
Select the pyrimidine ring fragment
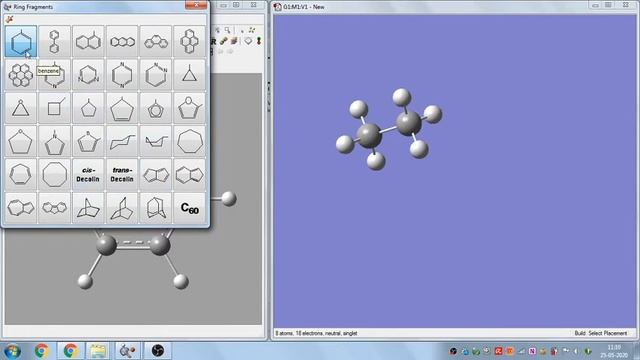[88, 75]
